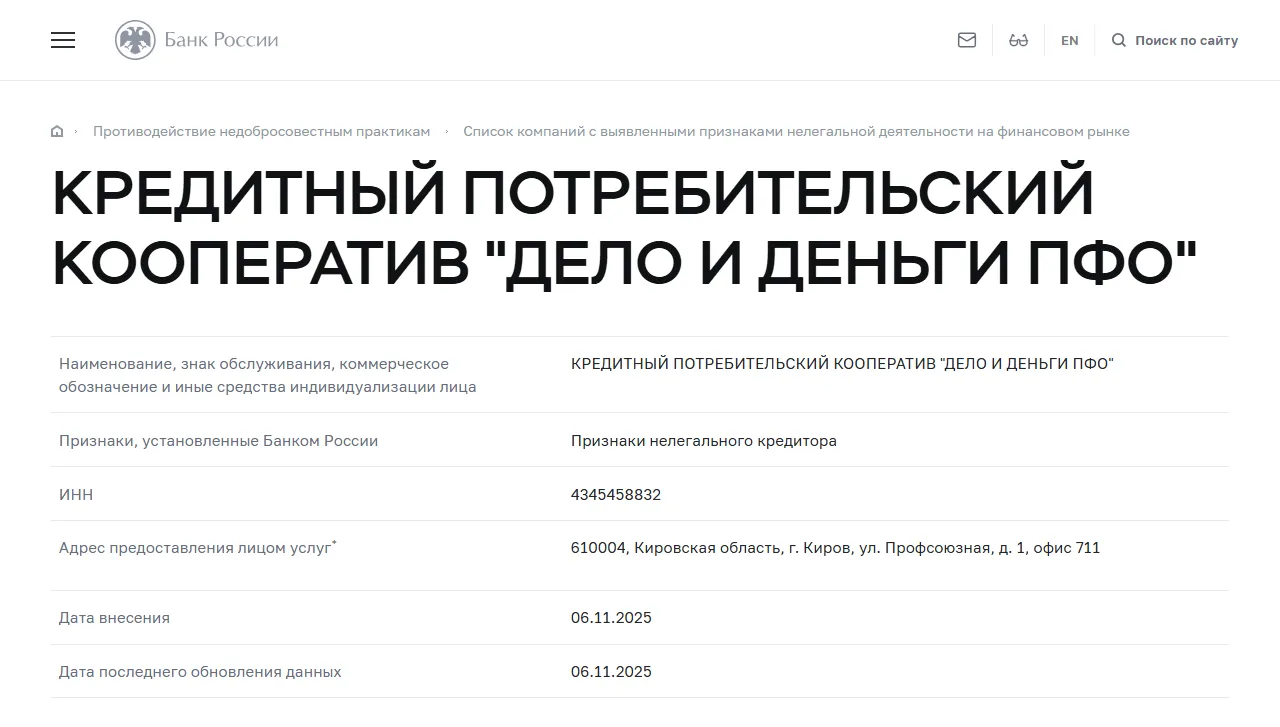Click the 'Поиск по сайту' search field
1280x727 pixels.
coord(1186,40)
